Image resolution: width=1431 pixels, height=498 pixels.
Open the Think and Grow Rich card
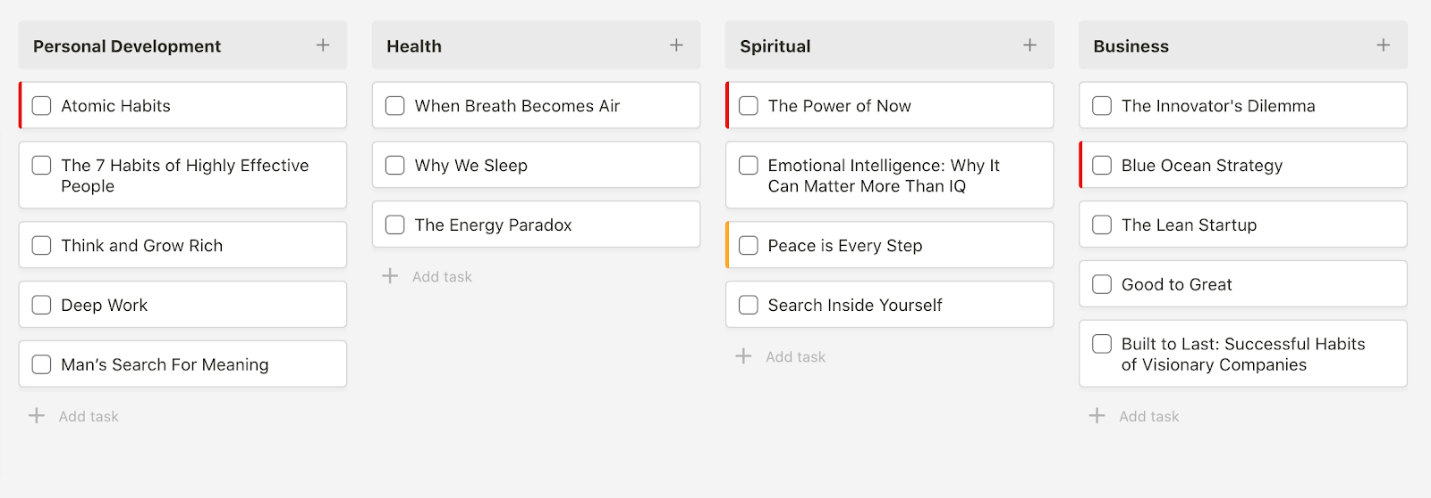pos(142,245)
